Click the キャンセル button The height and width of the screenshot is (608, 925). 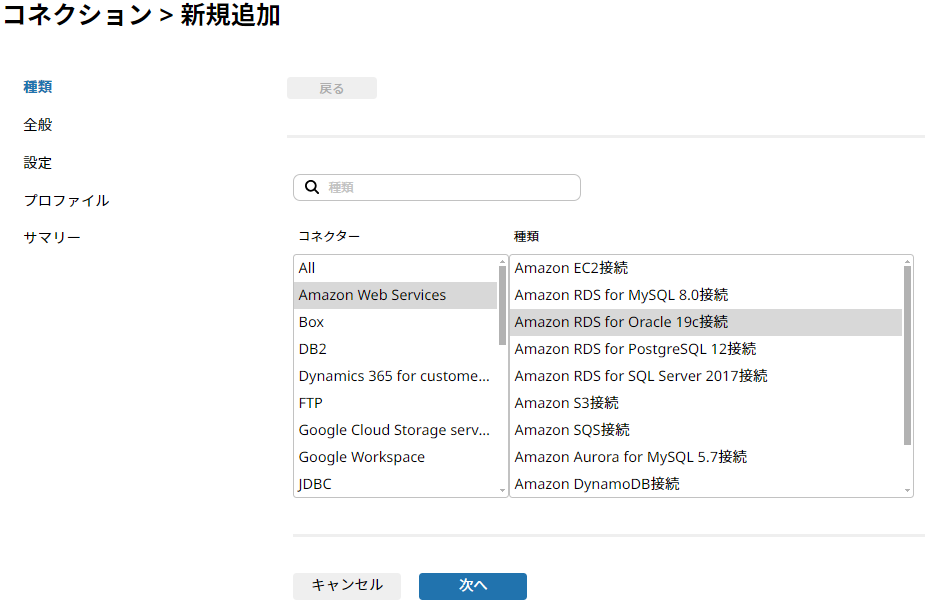click(347, 586)
